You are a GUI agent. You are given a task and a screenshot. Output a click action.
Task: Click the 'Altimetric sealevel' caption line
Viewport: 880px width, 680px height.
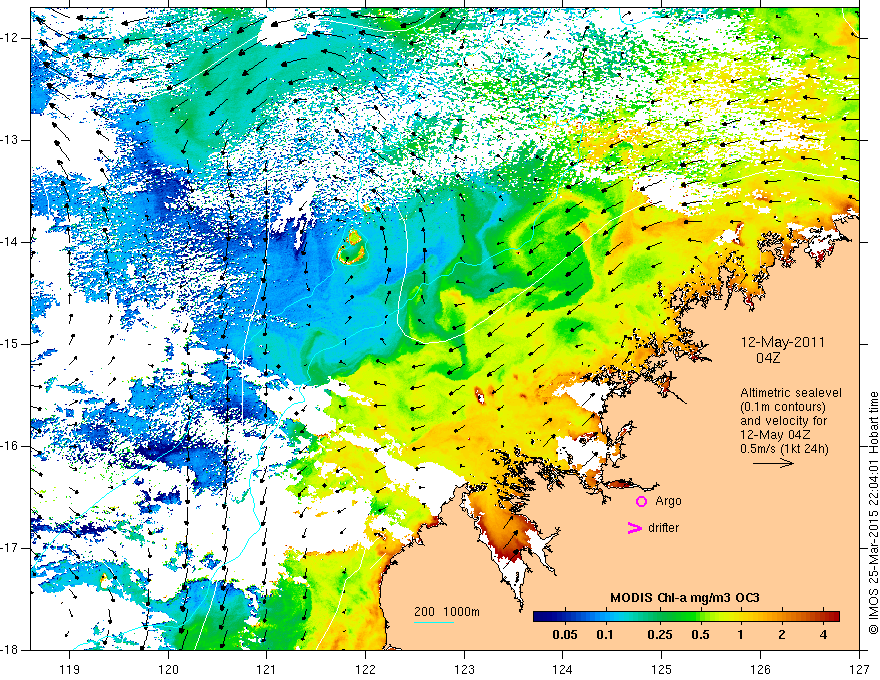point(791,393)
